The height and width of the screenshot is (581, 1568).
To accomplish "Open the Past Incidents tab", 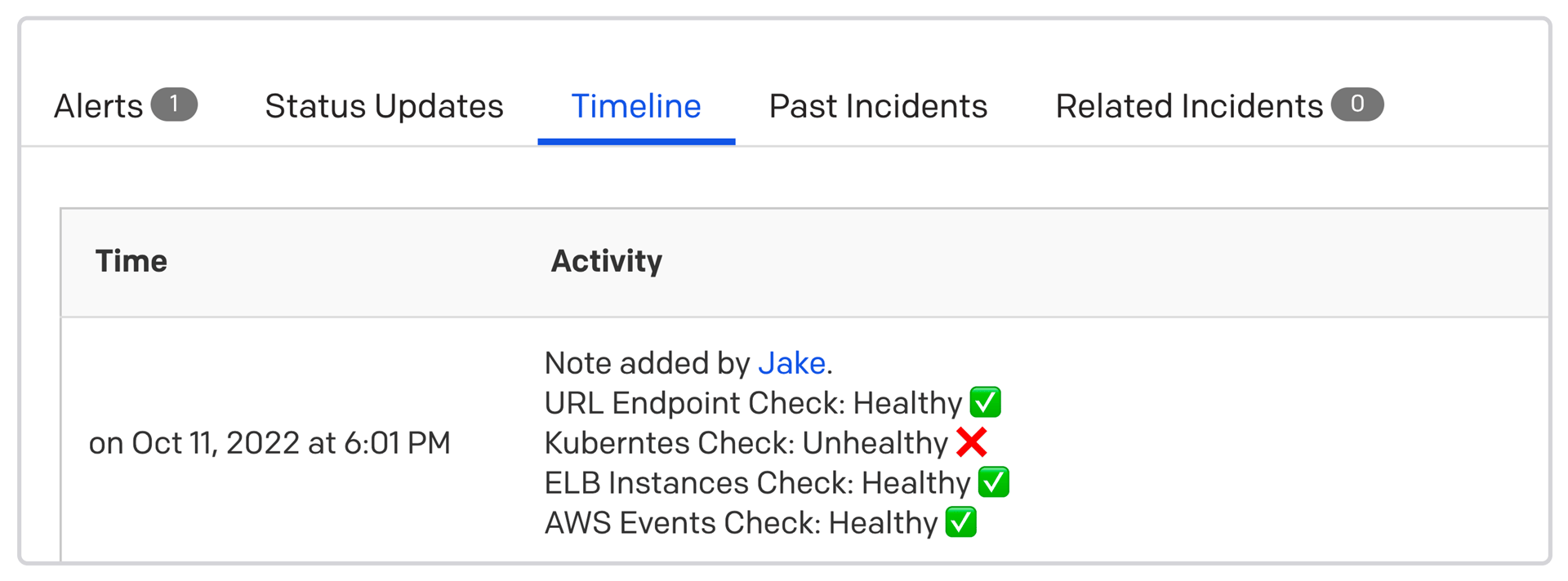I will 878,106.
